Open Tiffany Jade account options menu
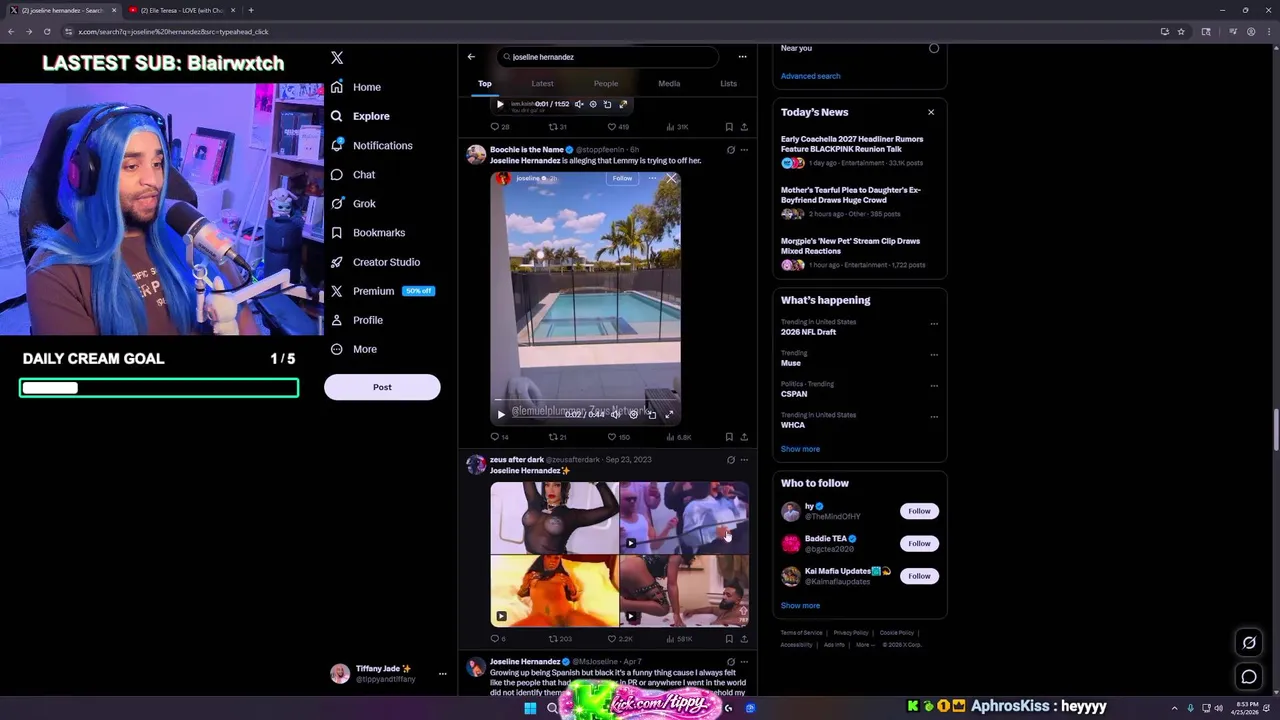 tap(442, 674)
